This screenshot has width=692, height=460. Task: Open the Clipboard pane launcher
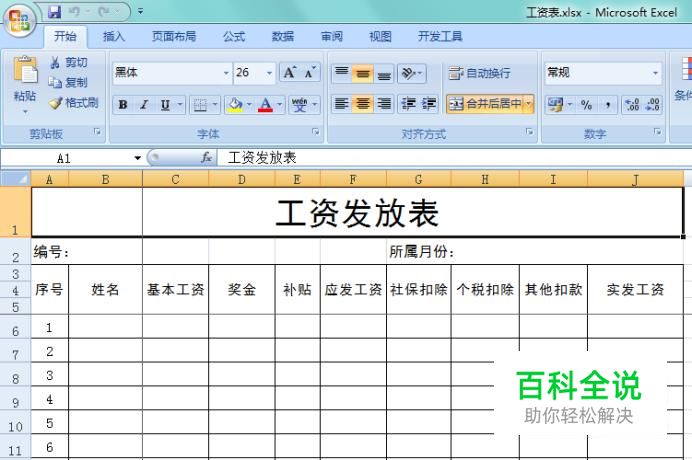[x=97, y=132]
